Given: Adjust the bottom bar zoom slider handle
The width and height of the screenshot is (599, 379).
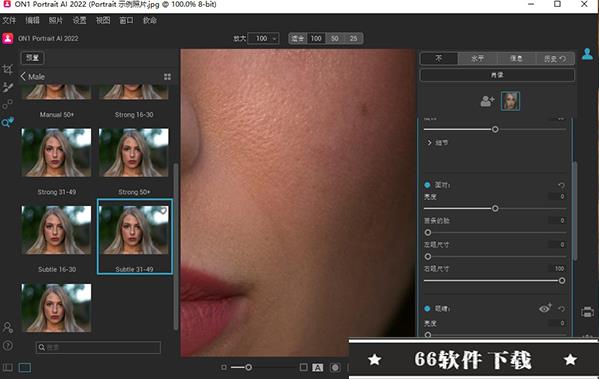Looking at the screenshot, I should click(248, 368).
